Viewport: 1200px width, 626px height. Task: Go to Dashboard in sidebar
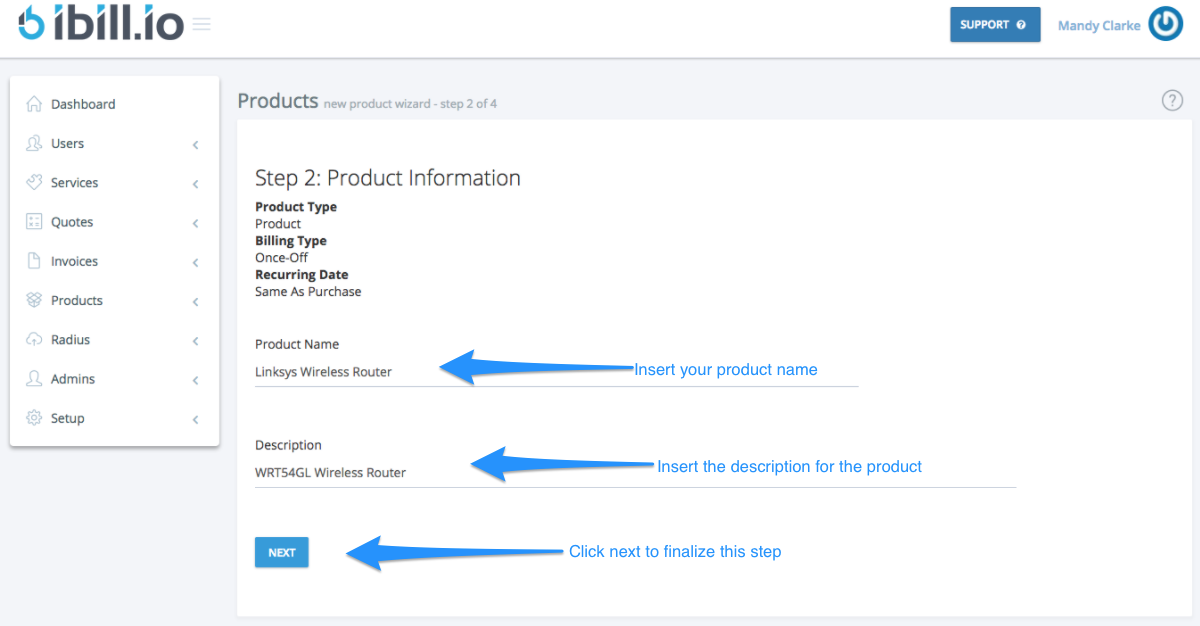(83, 104)
